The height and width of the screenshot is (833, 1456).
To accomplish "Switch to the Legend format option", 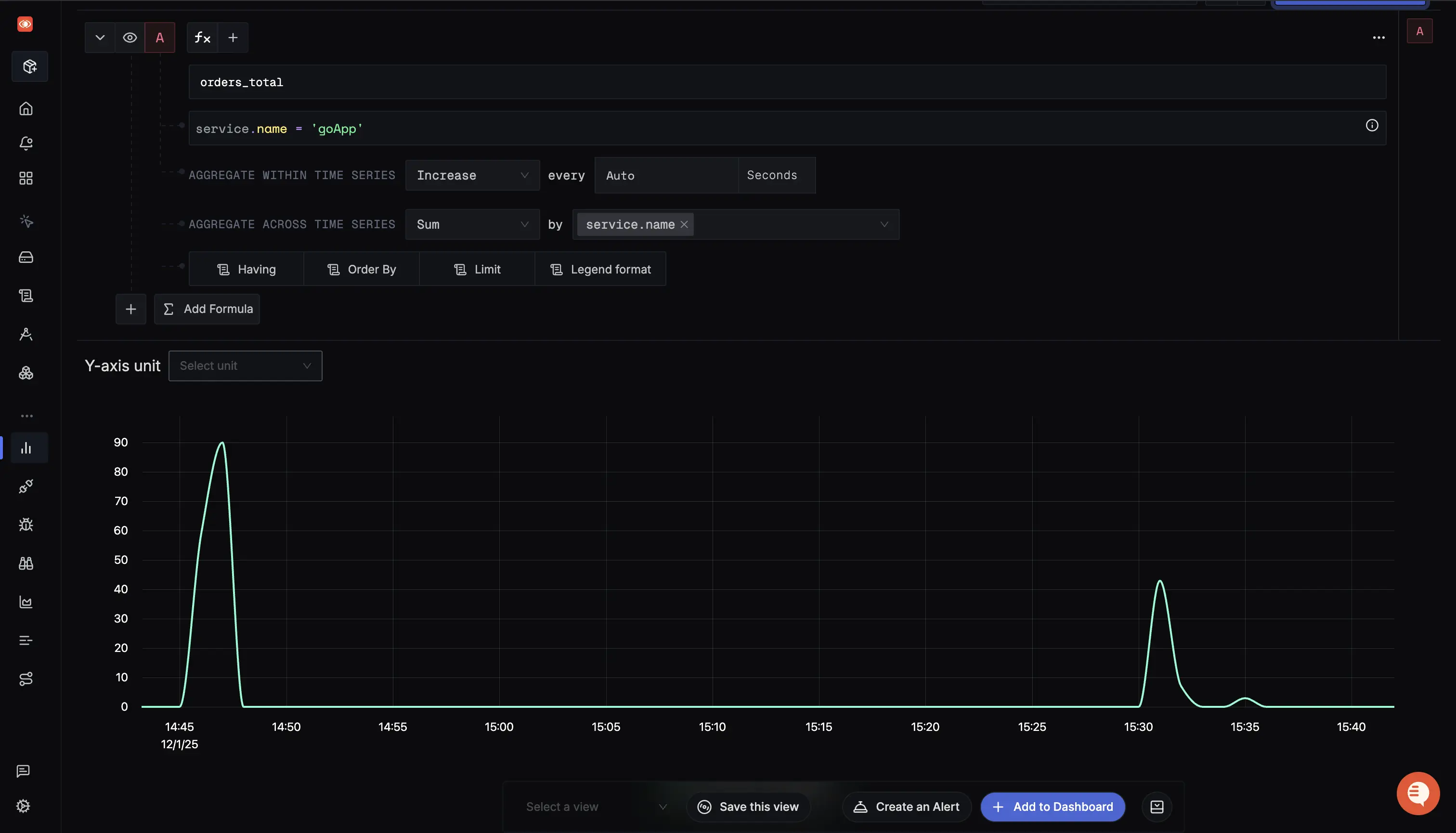I will (x=601, y=269).
